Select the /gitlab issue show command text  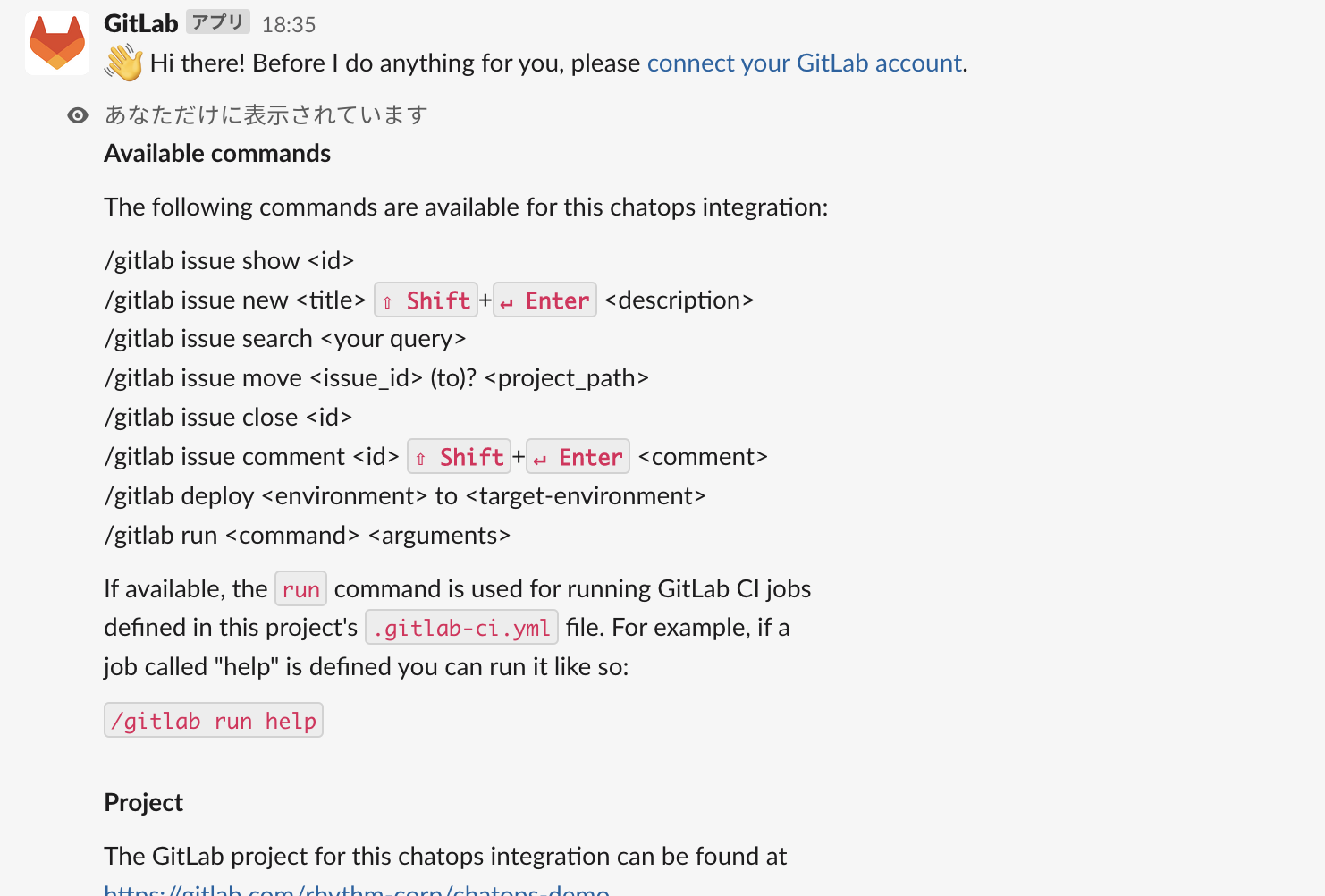228,260
